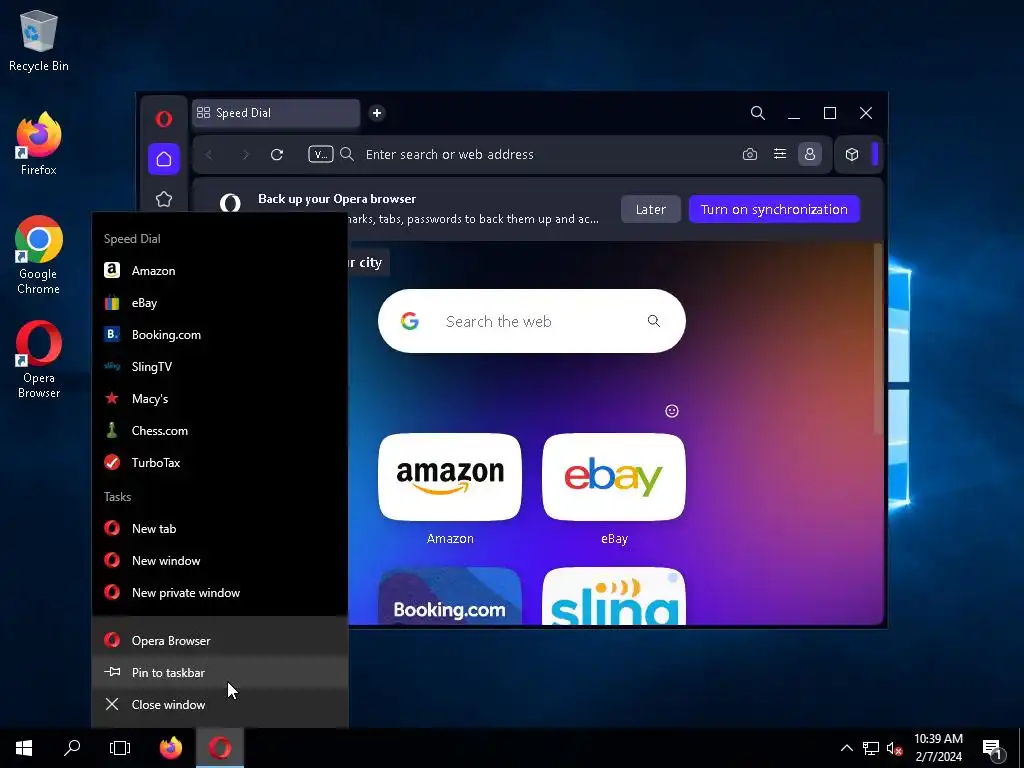Open the profile account icon

pyautogui.click(x=810, y=154)
